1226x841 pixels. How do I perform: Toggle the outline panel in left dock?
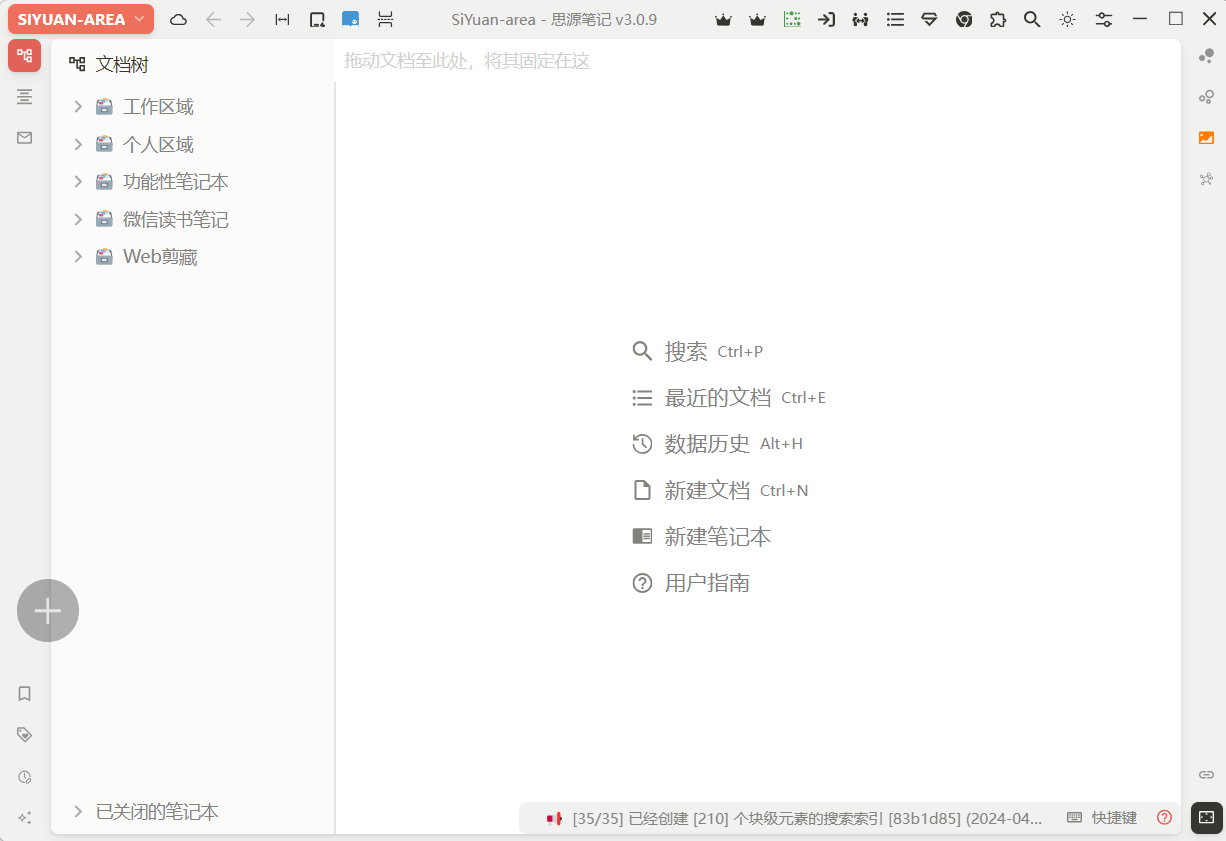(x=25, y=96)
